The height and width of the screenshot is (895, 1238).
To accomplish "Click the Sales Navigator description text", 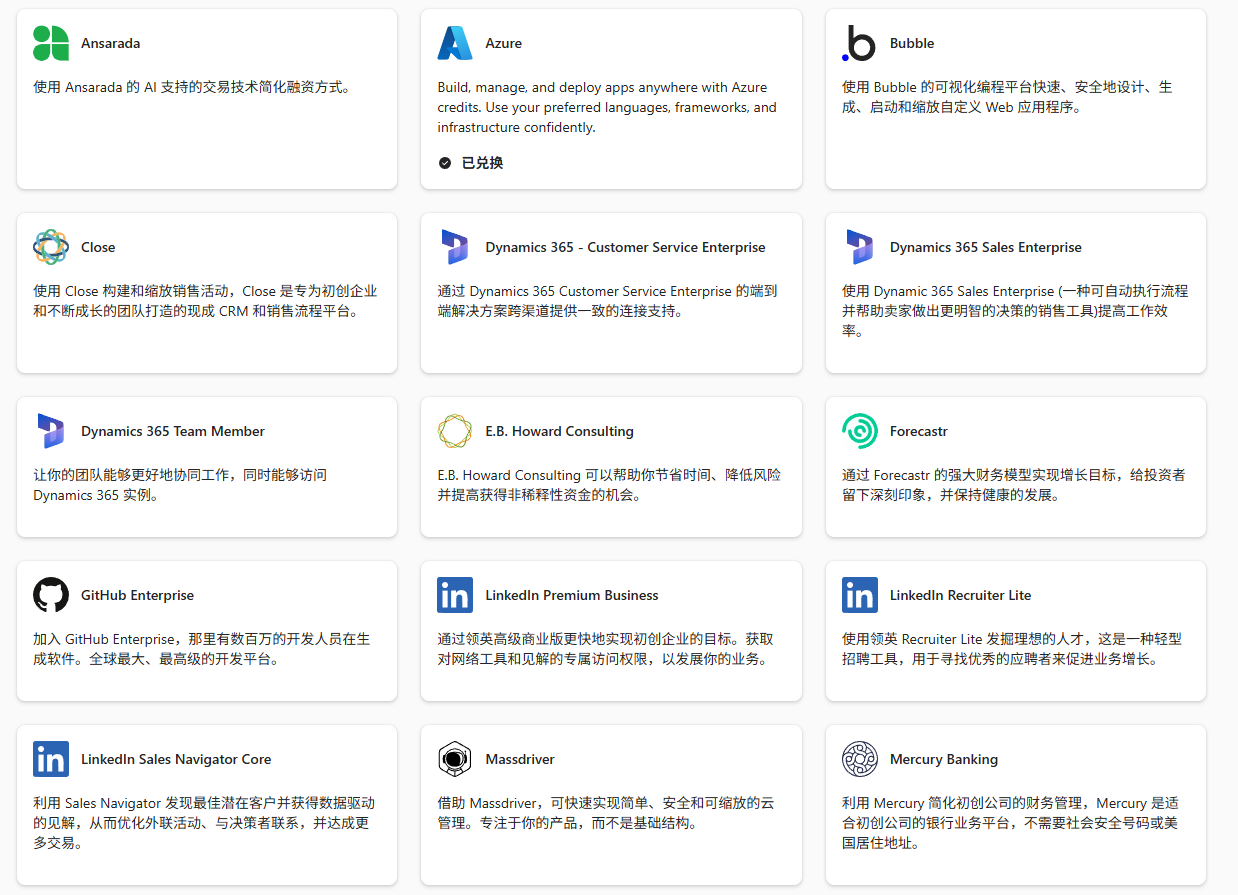I will coord(204,823).
